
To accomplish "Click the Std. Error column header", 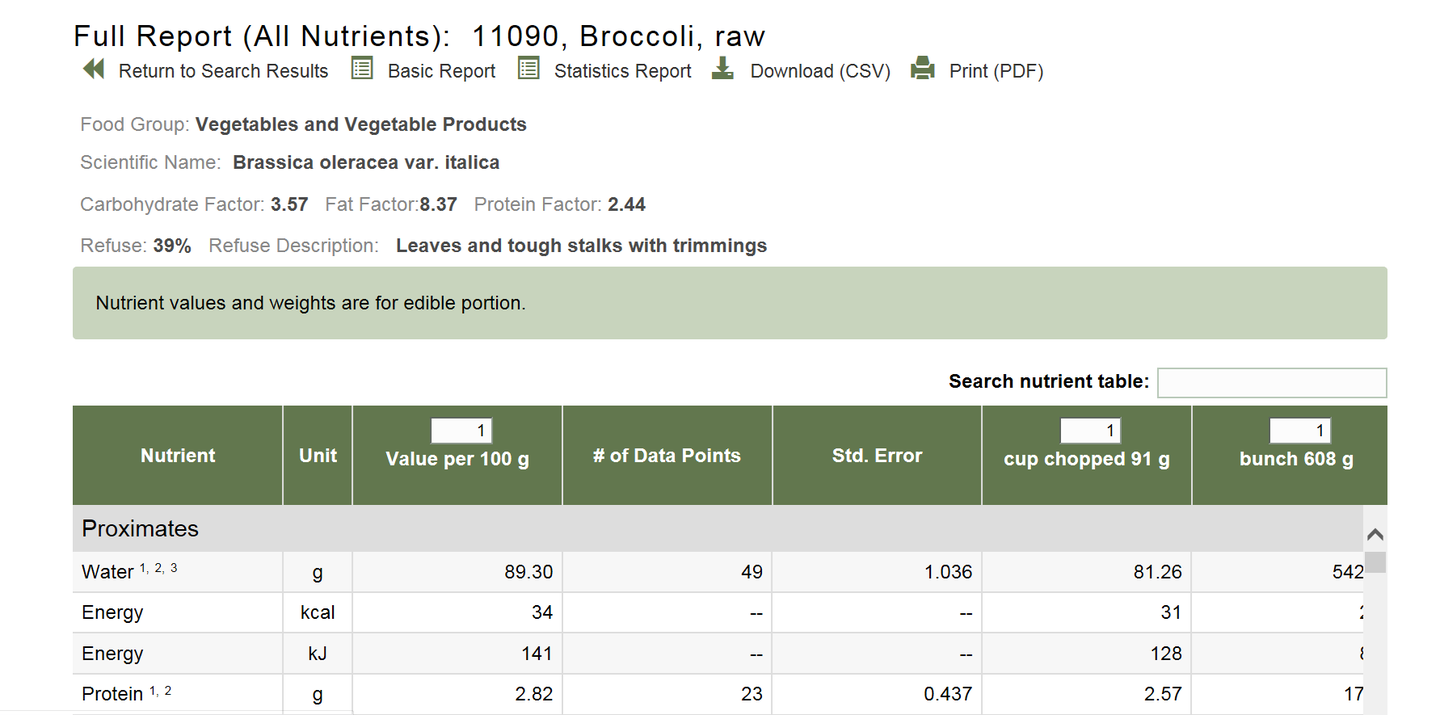I will coord(877,456).
